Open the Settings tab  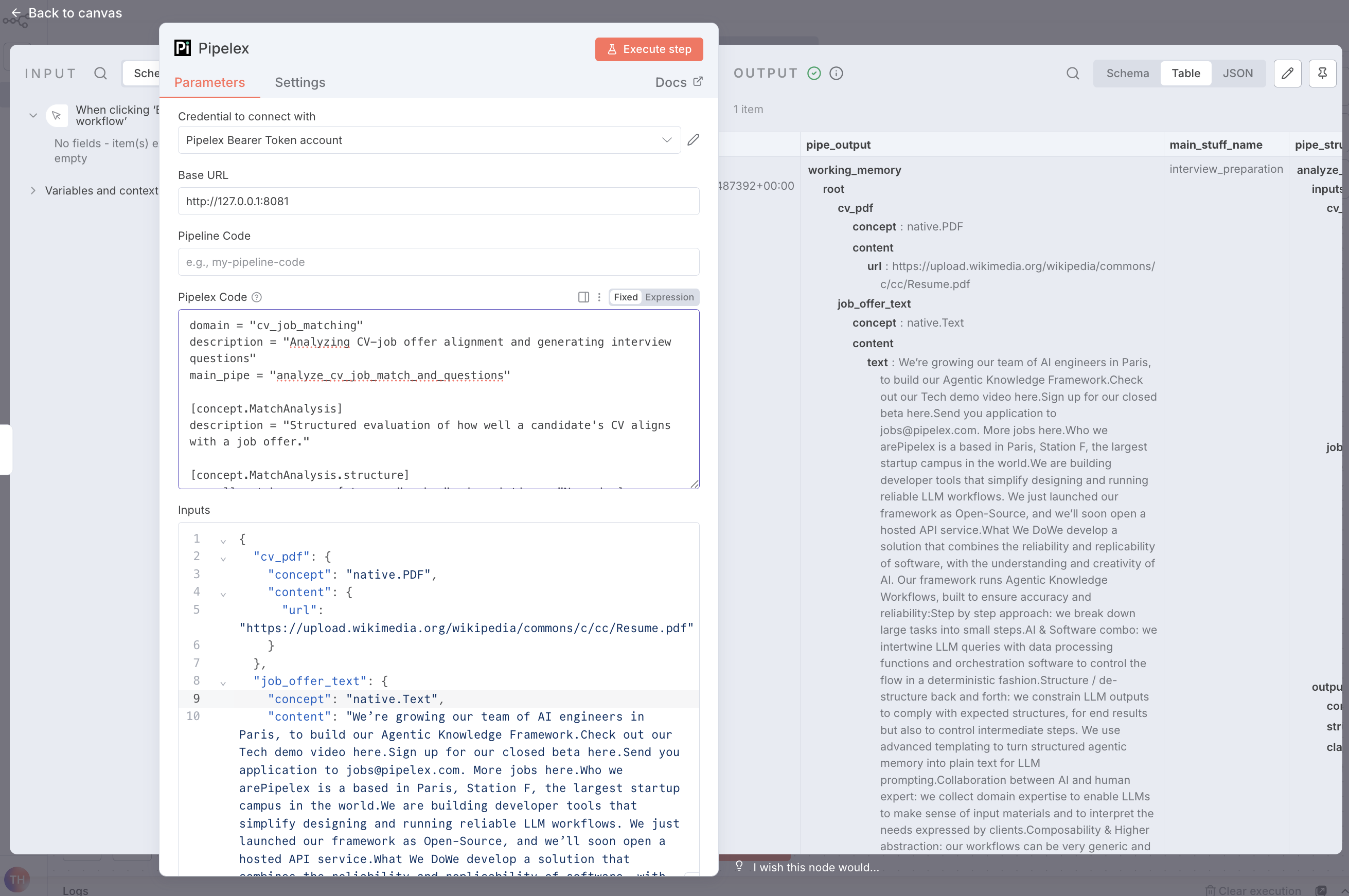click(x=299, y=82)
